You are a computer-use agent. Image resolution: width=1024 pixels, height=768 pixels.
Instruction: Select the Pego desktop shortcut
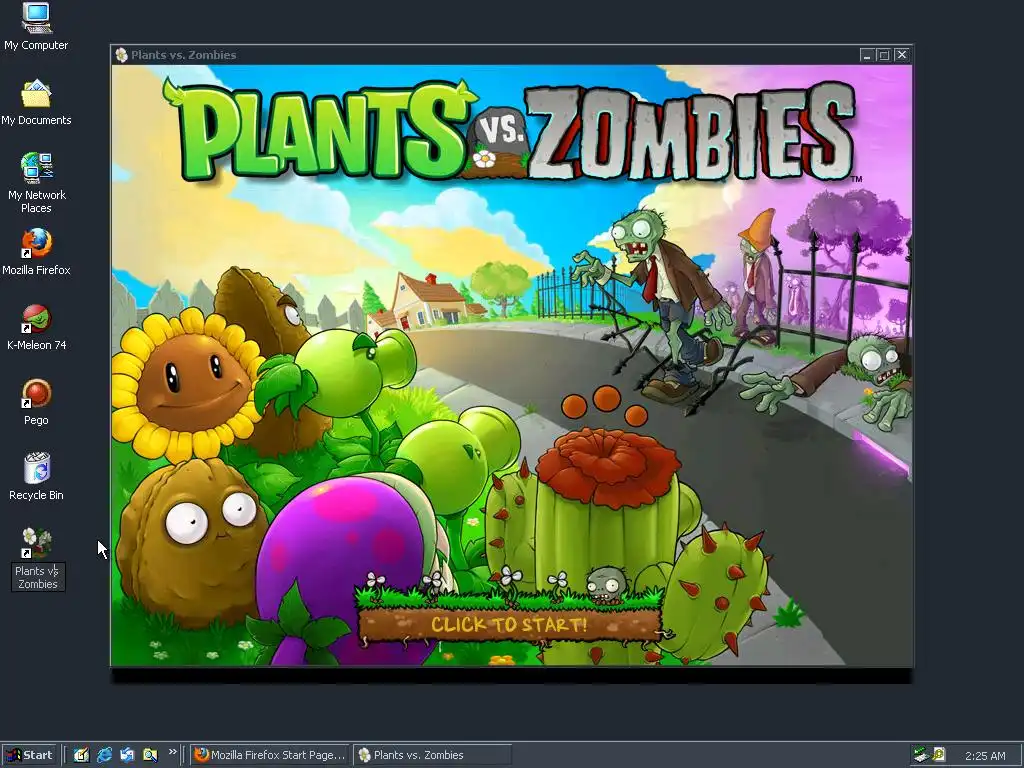[x=36, y=402]
